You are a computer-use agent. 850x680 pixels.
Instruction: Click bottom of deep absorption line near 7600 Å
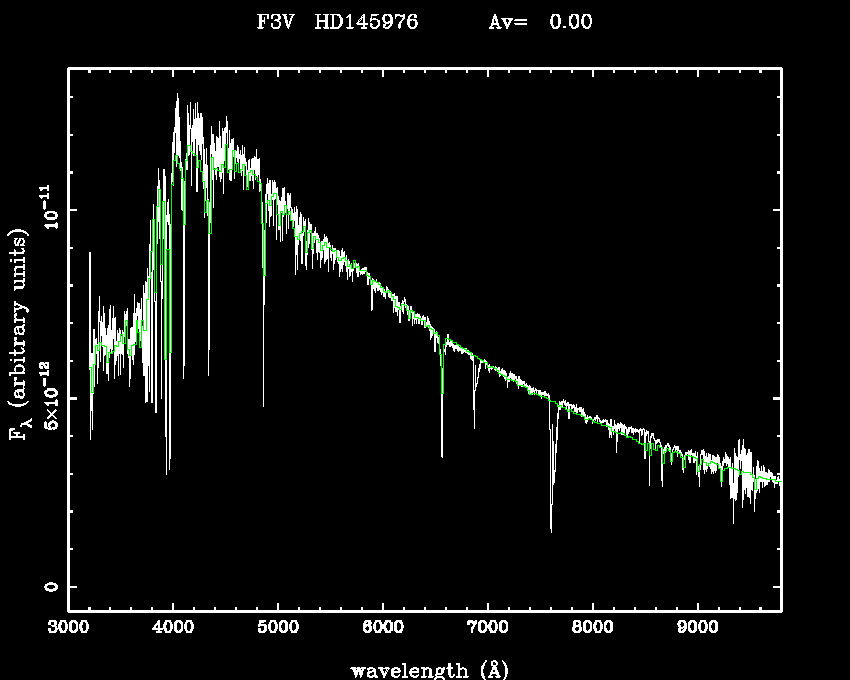click(x=551, y=529)
